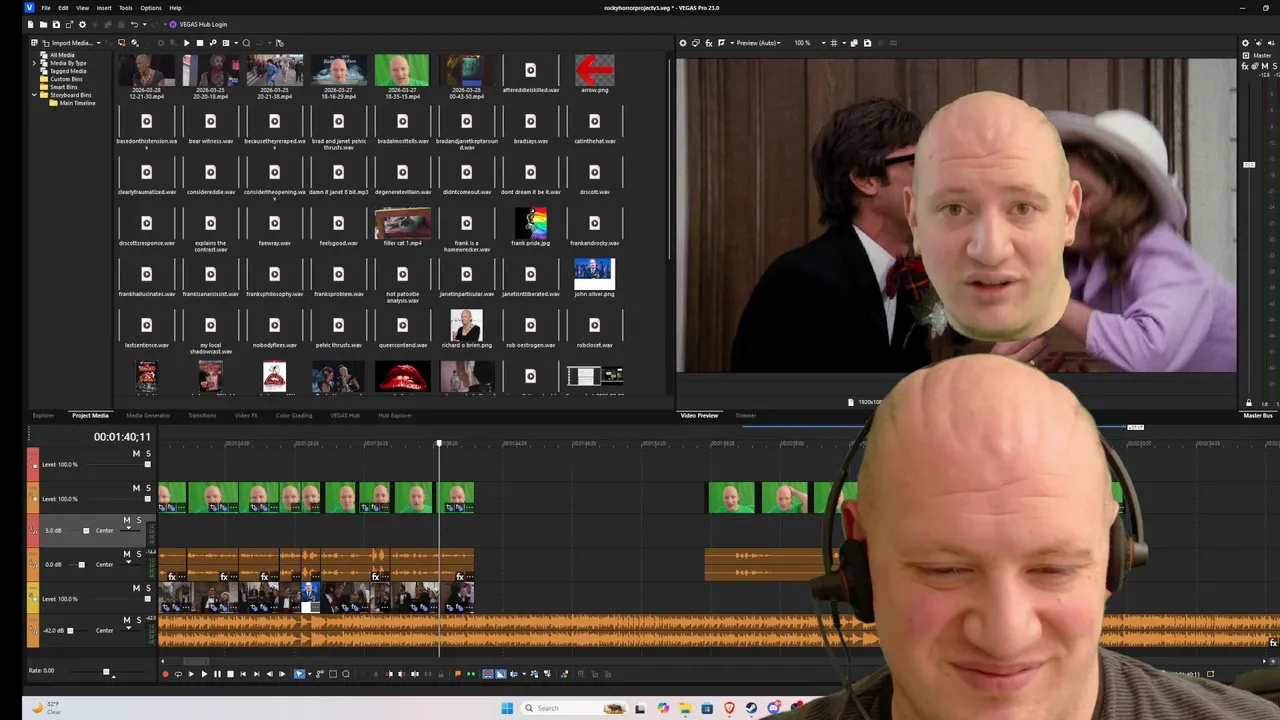Switch to the Color Grading tab

(294, 415)
